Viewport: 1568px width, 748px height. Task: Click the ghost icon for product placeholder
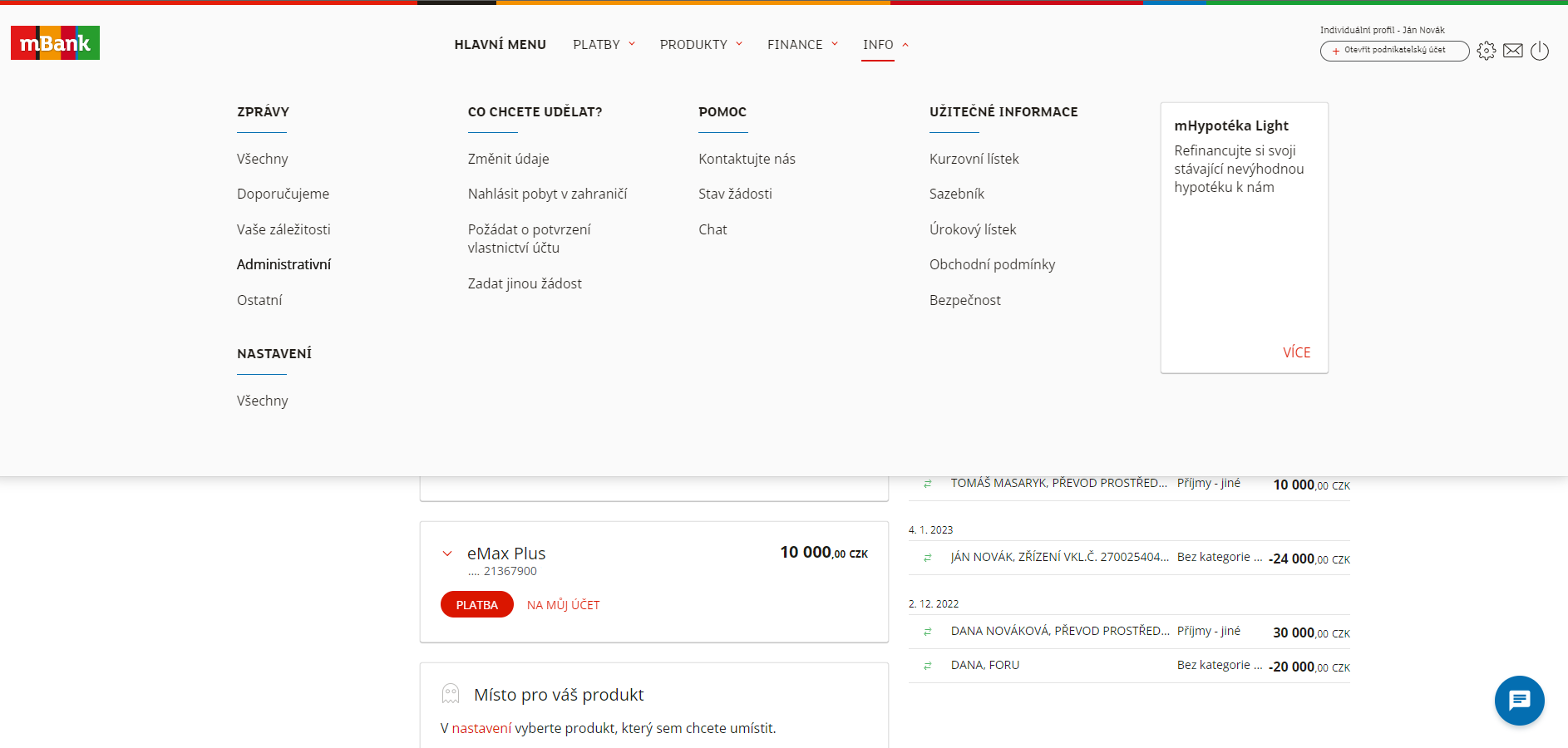click(451, 694)
